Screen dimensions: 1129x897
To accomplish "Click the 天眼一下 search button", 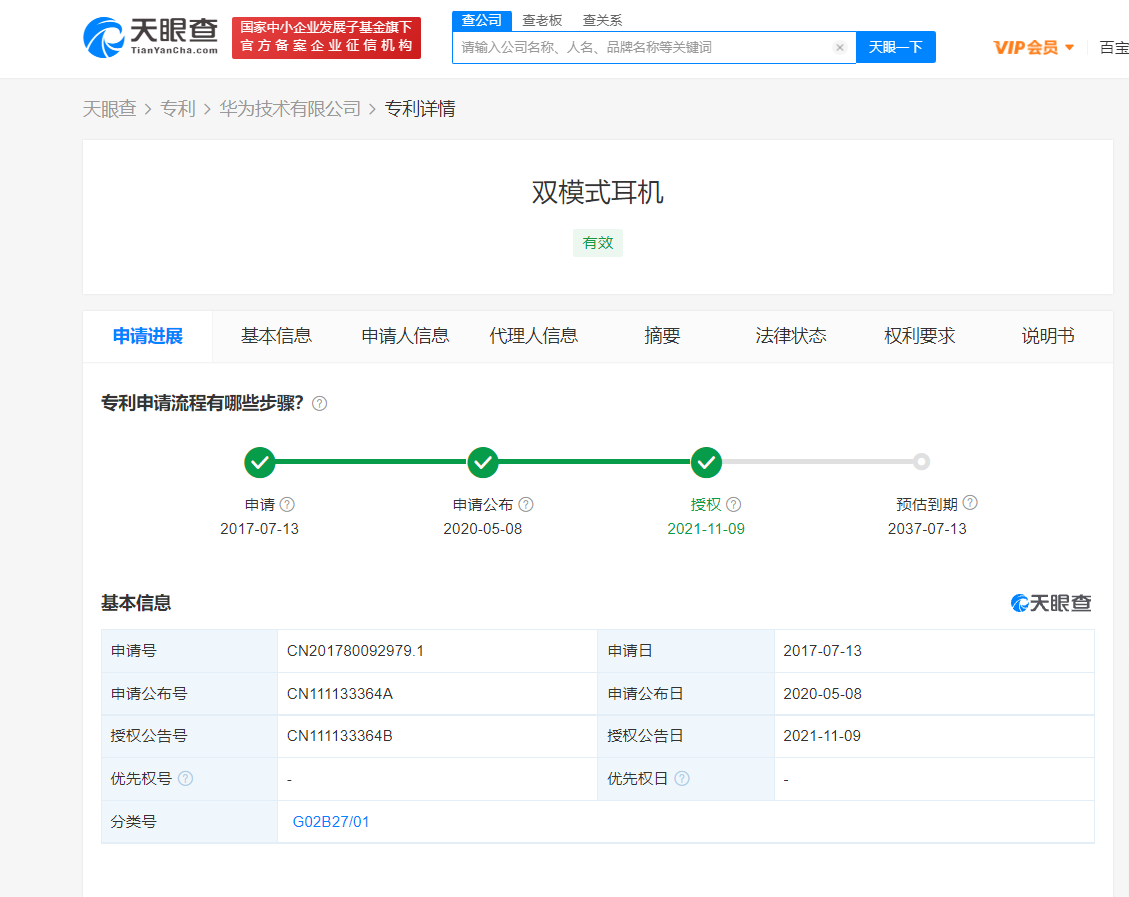I will (896, 48).
